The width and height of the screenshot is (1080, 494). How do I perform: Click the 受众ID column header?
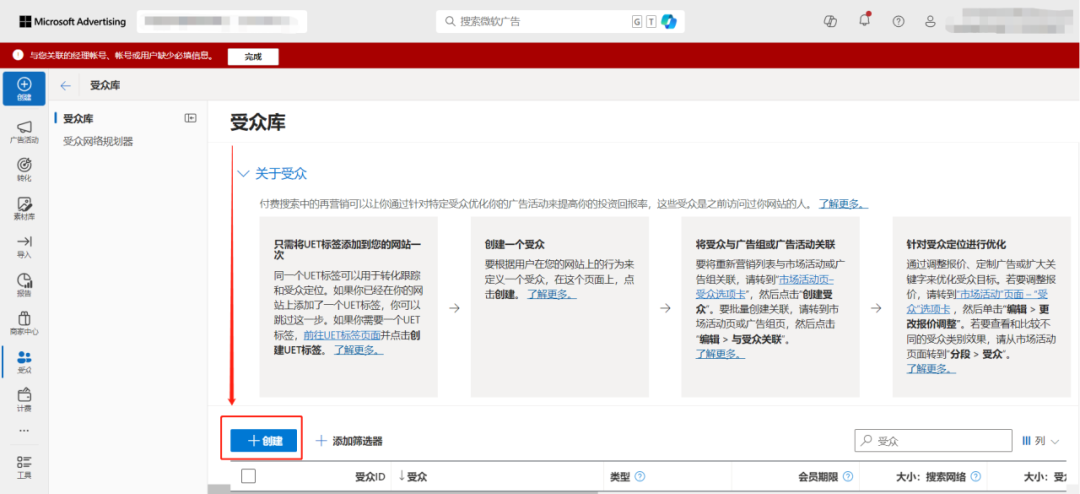pos(370,476)
